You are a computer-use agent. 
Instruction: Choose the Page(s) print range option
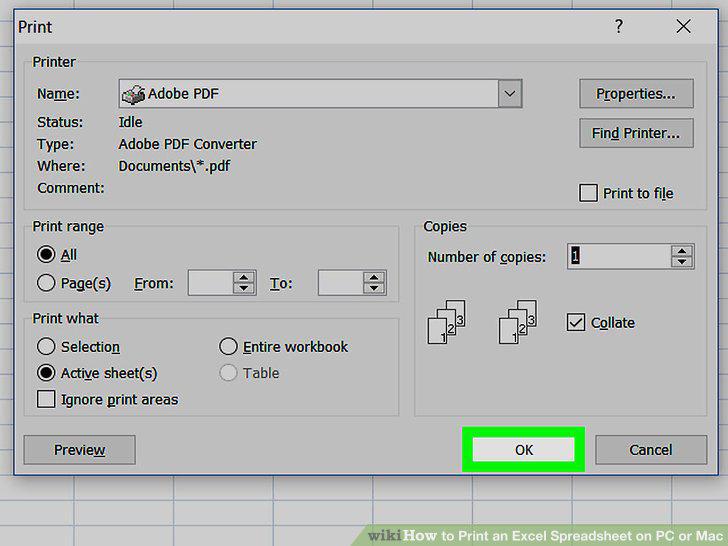click(46, 283)
